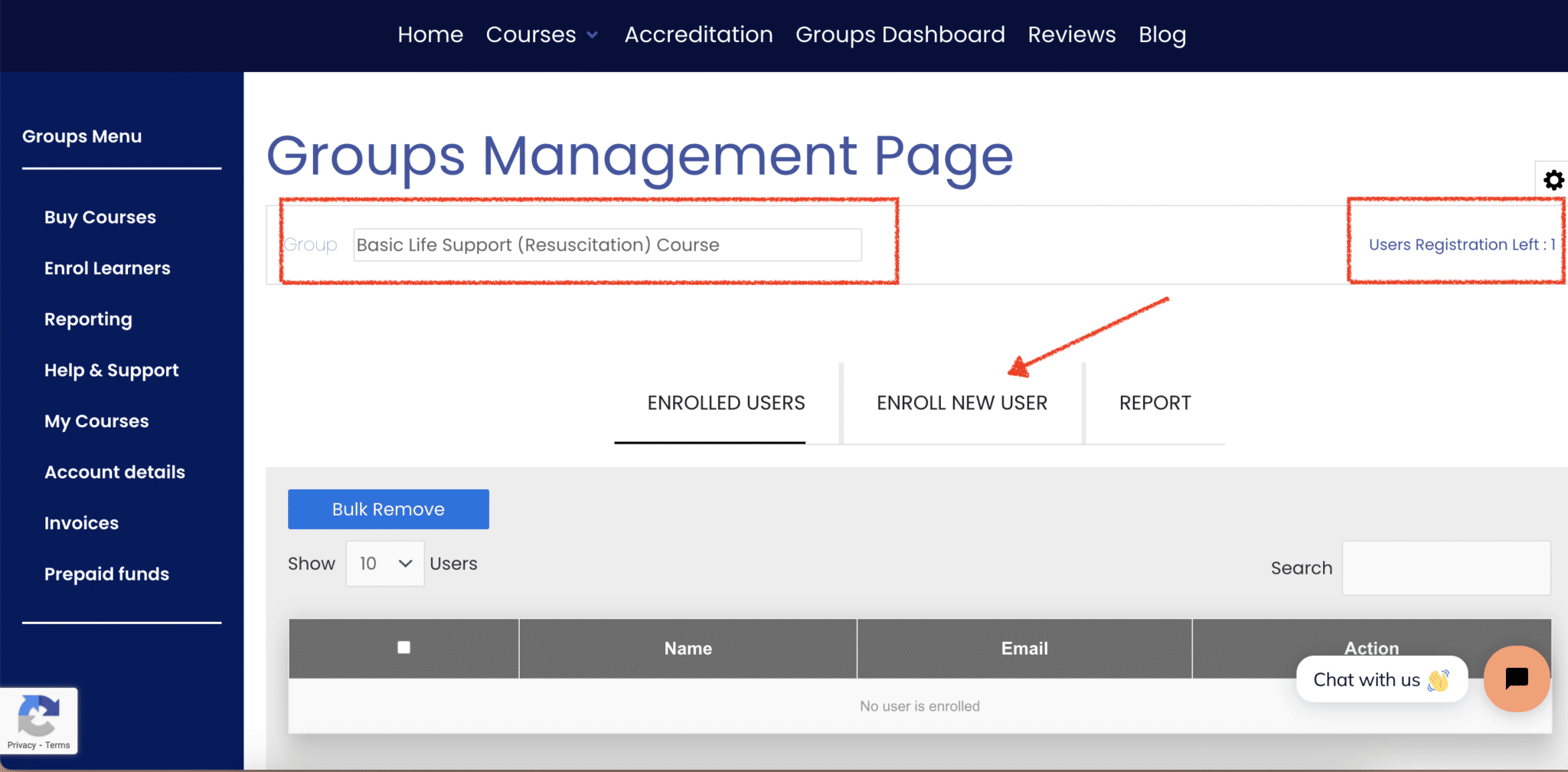Screen dimensions: 1568x772
Task: Switch to the Enroll New User tab
Action: pos(962,402)
